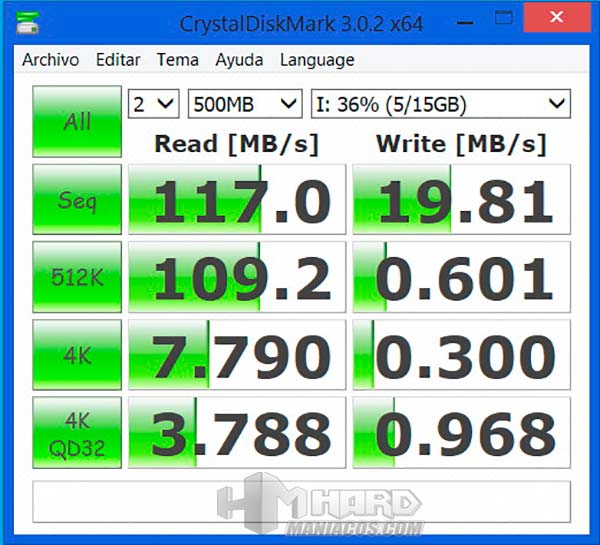The image size is (600, 545).
Task: Open the test count dropdown showing 2
Action: point(153,104)
